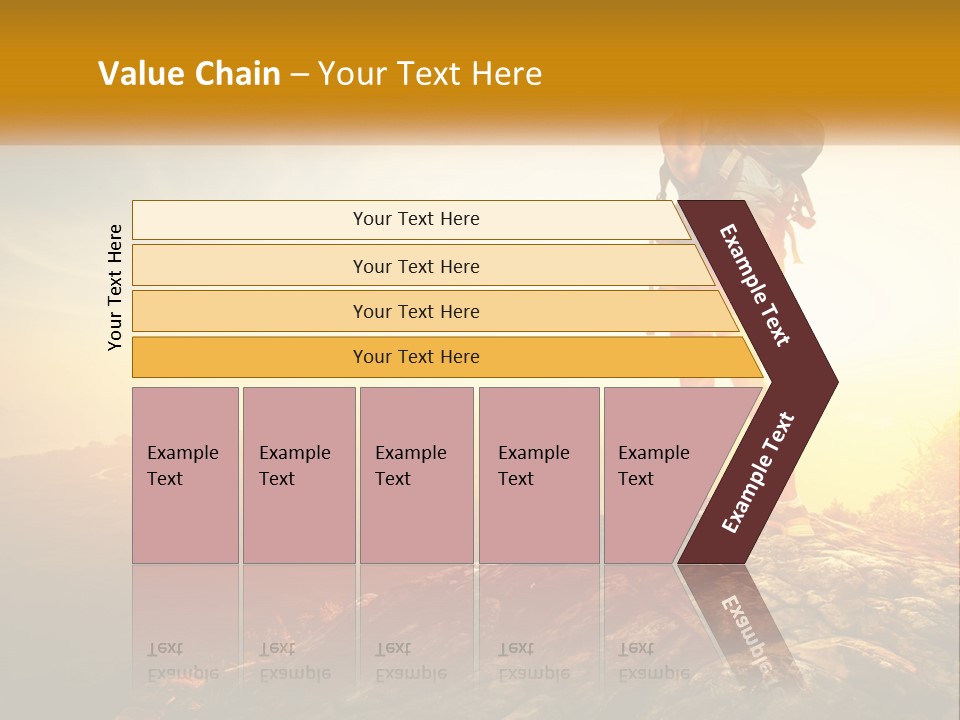This screenshot has height=720, width=960.
Task: Click the third 'Your Text Here' bar
Action: (x=435, y=311)
